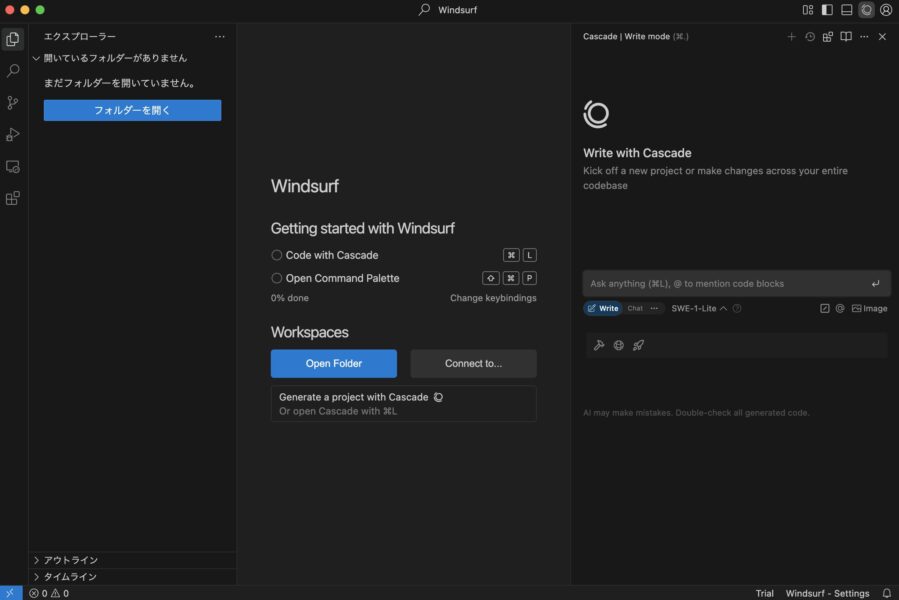Attach an image with the Image button

point(869,309)
